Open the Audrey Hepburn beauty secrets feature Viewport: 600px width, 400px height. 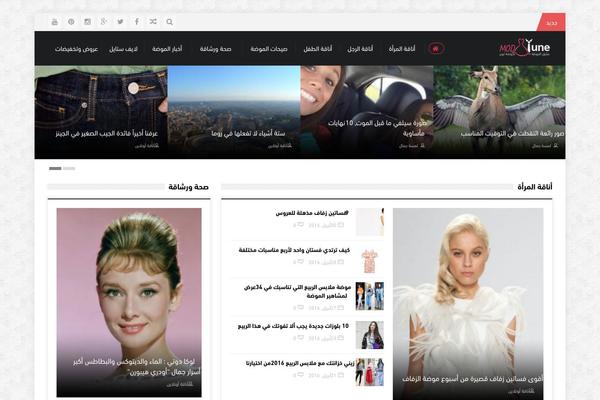click(x=129, y=302)
